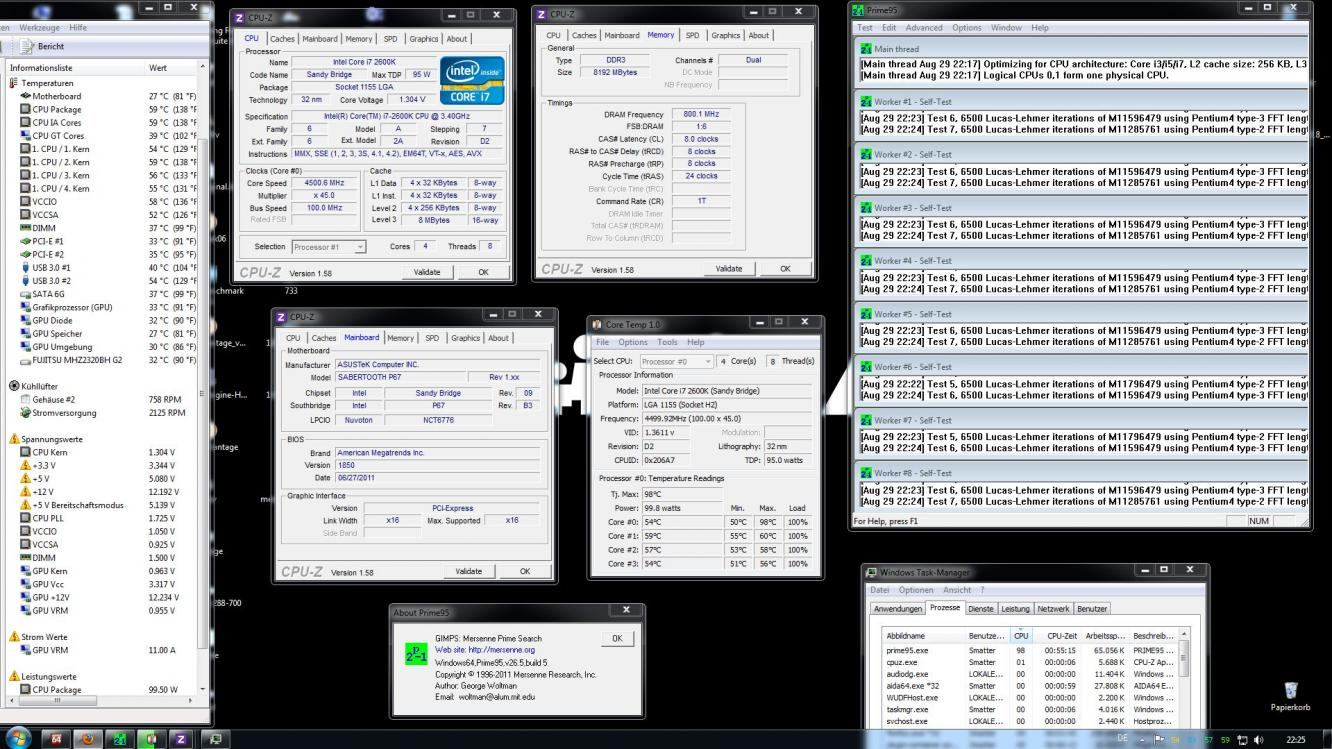Select the +12 V voltage warning icon

click(x=26, y=491)
